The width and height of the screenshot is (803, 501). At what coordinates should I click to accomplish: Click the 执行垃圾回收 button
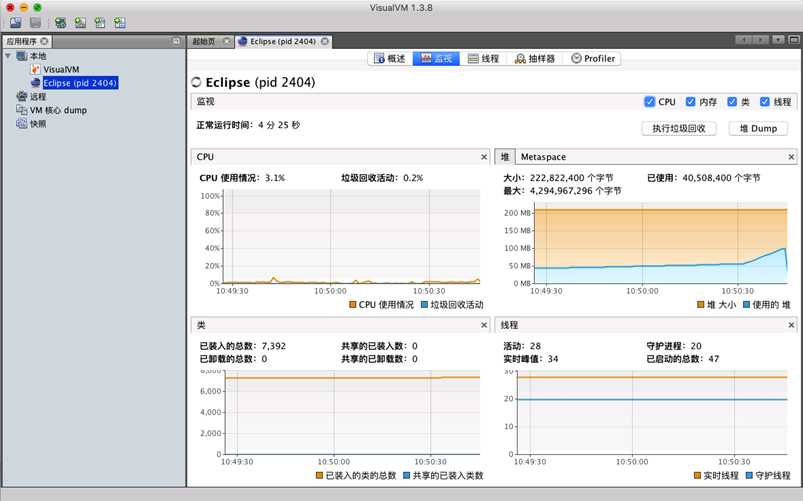click(679, 128)
